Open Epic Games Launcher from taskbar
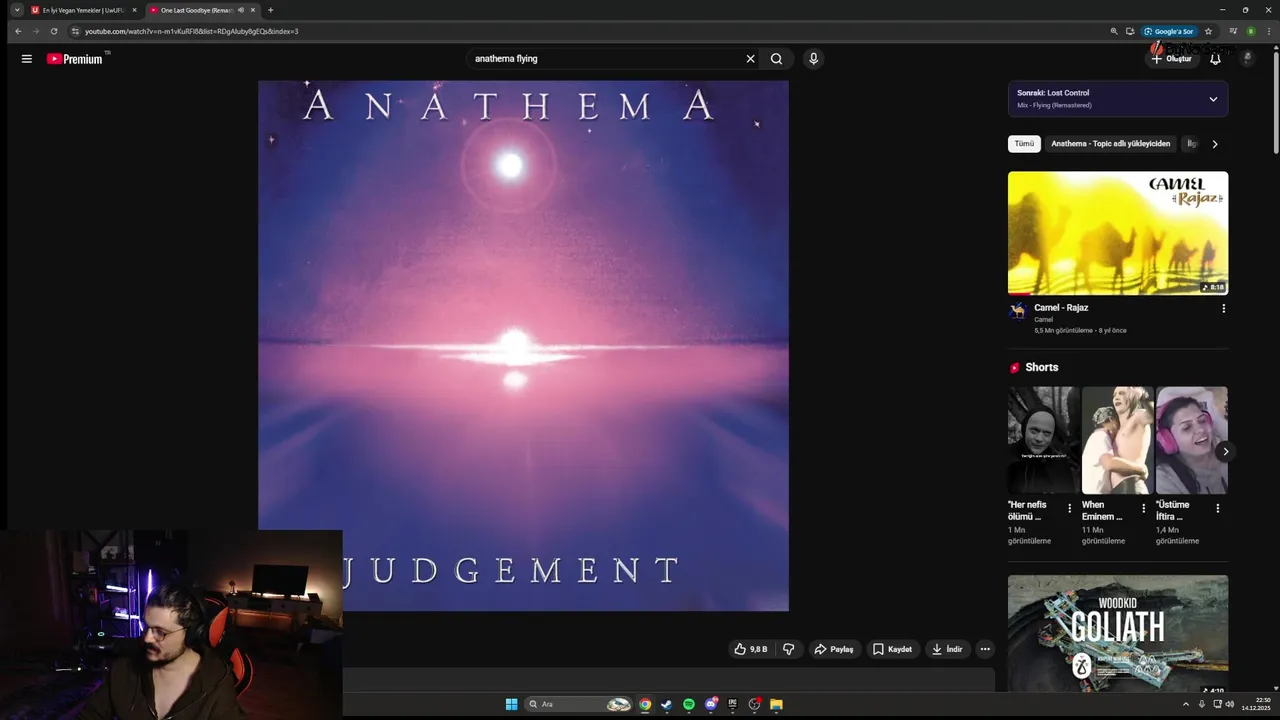1280x720 pixels. [x=732, y=704]
